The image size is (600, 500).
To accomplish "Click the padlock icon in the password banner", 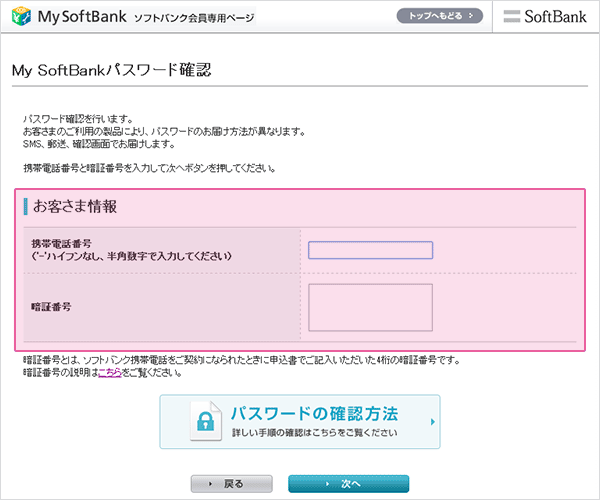I will pyautogui.click(x=206, y=421).
